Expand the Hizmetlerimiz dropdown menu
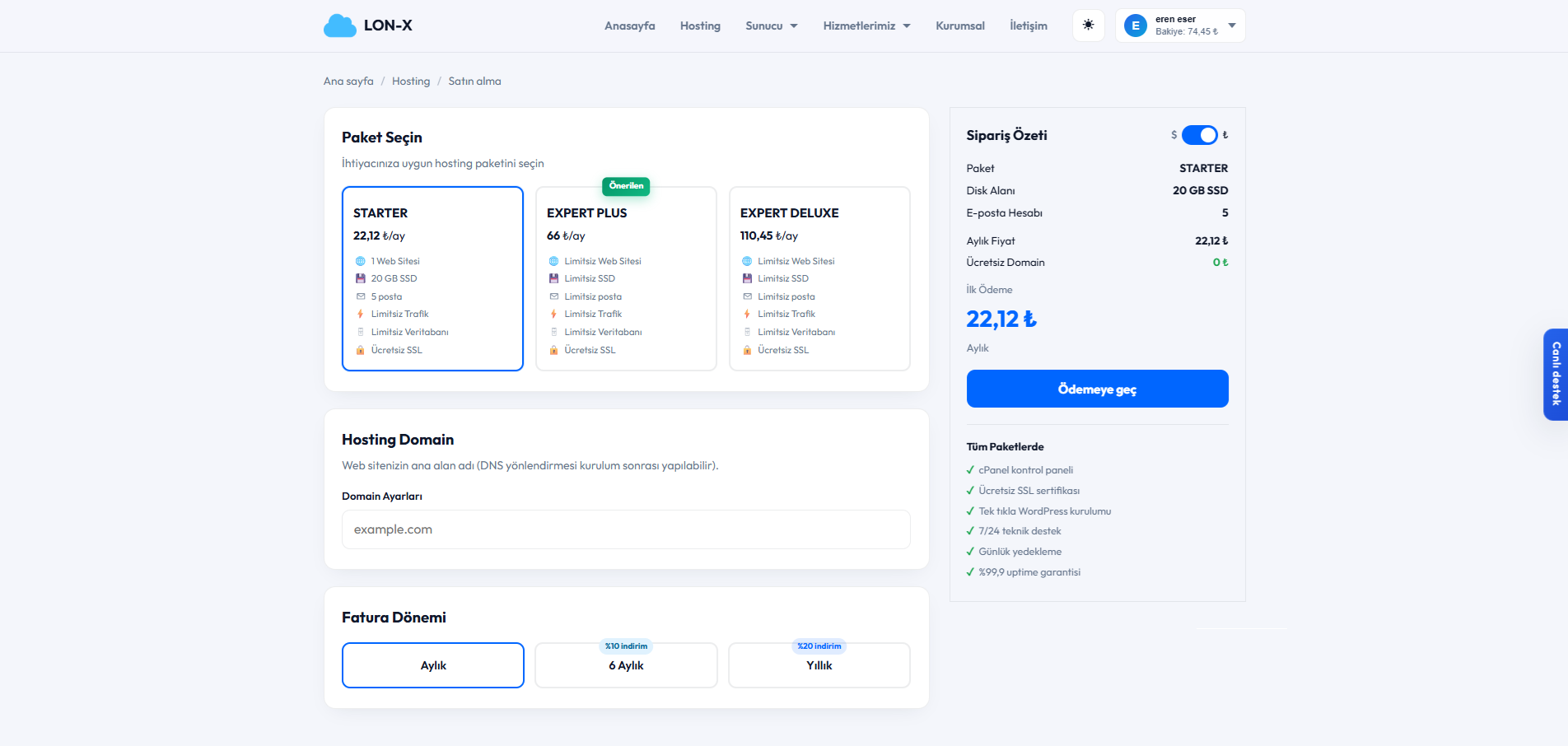The image size is (1568, 746). 866,26
